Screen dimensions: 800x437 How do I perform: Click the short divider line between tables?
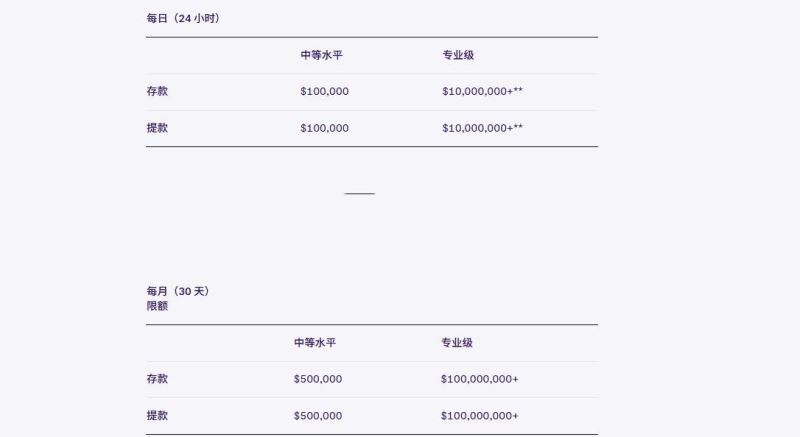tap(359, 193)
